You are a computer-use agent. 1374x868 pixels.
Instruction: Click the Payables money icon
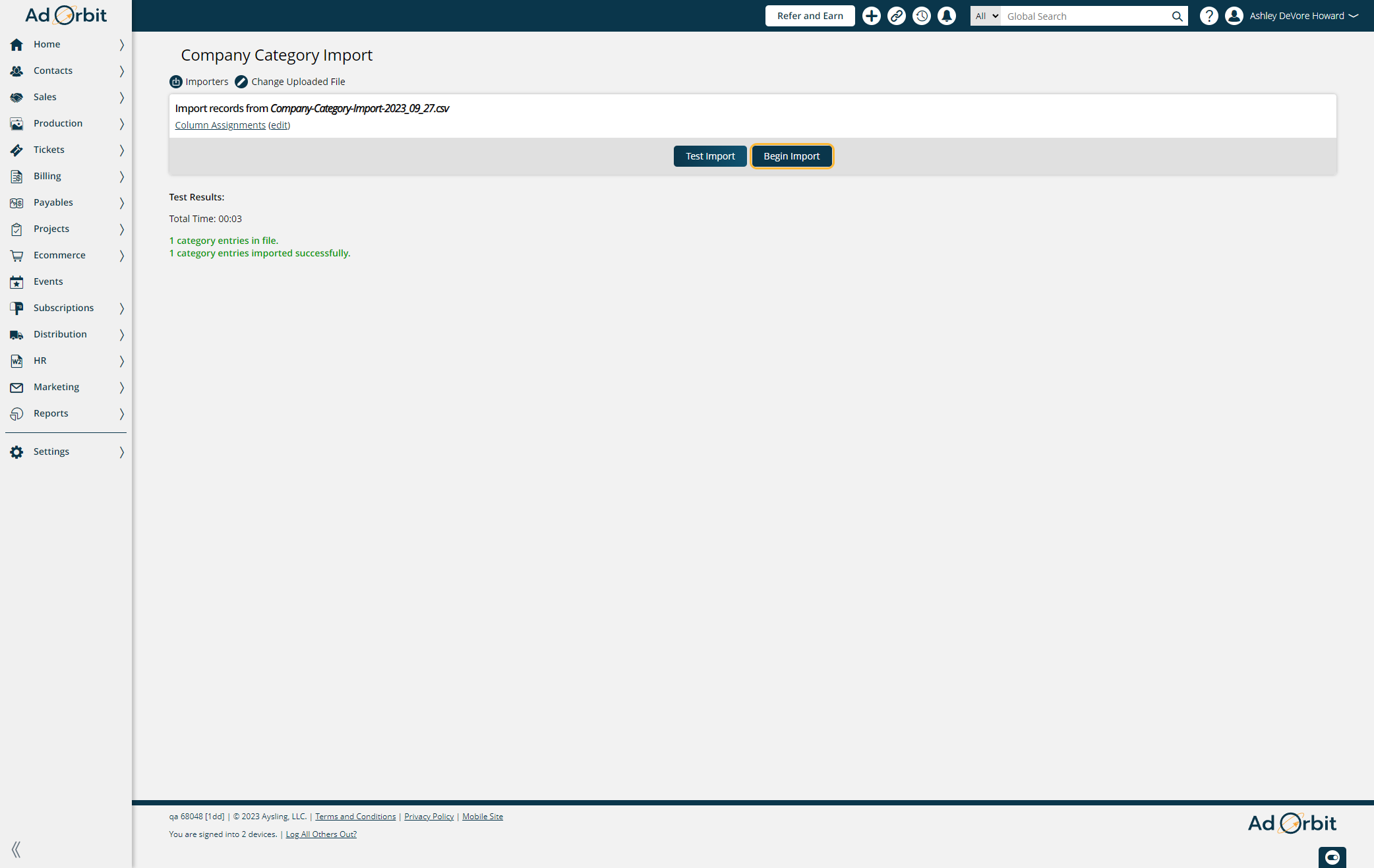pos(16,203)
